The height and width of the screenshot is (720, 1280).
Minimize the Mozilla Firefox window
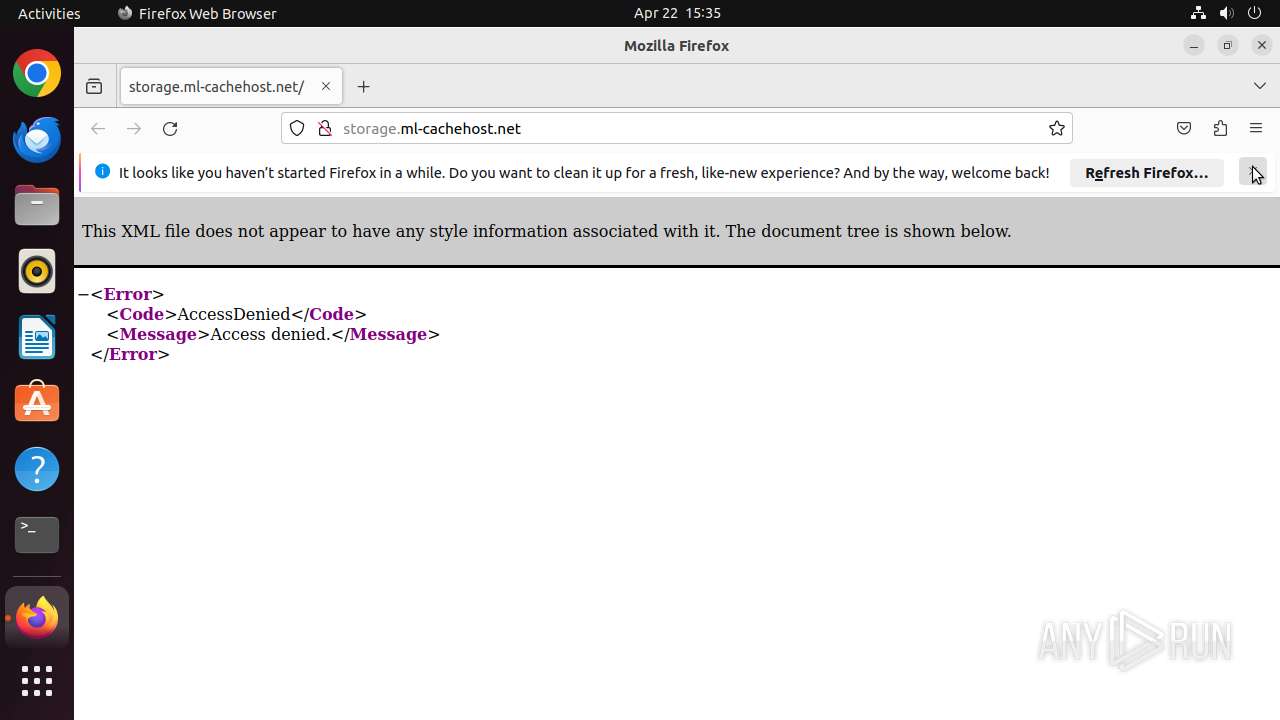point(1194,46)
